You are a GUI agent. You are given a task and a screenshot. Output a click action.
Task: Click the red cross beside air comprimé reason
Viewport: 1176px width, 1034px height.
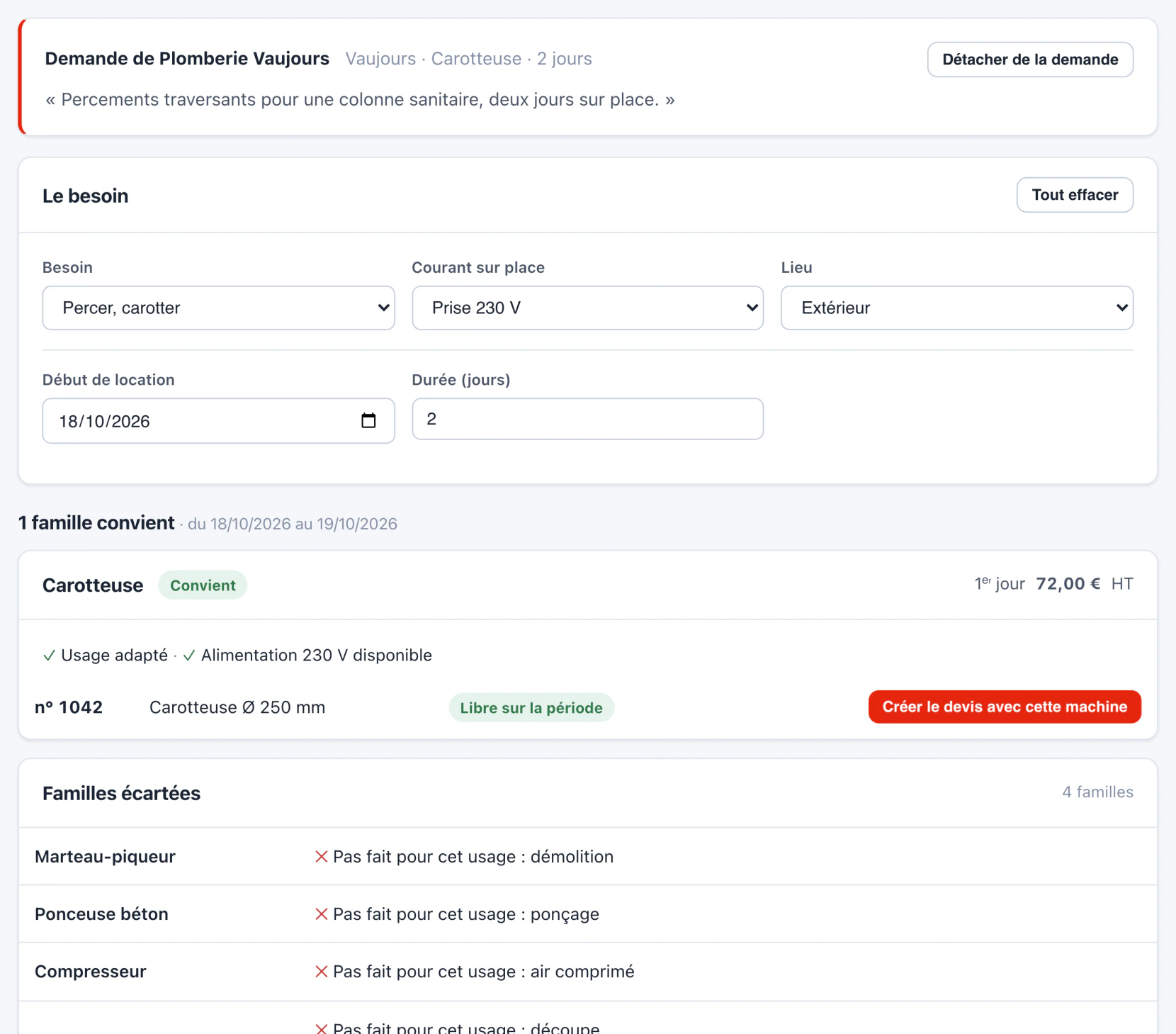[322, 972]
